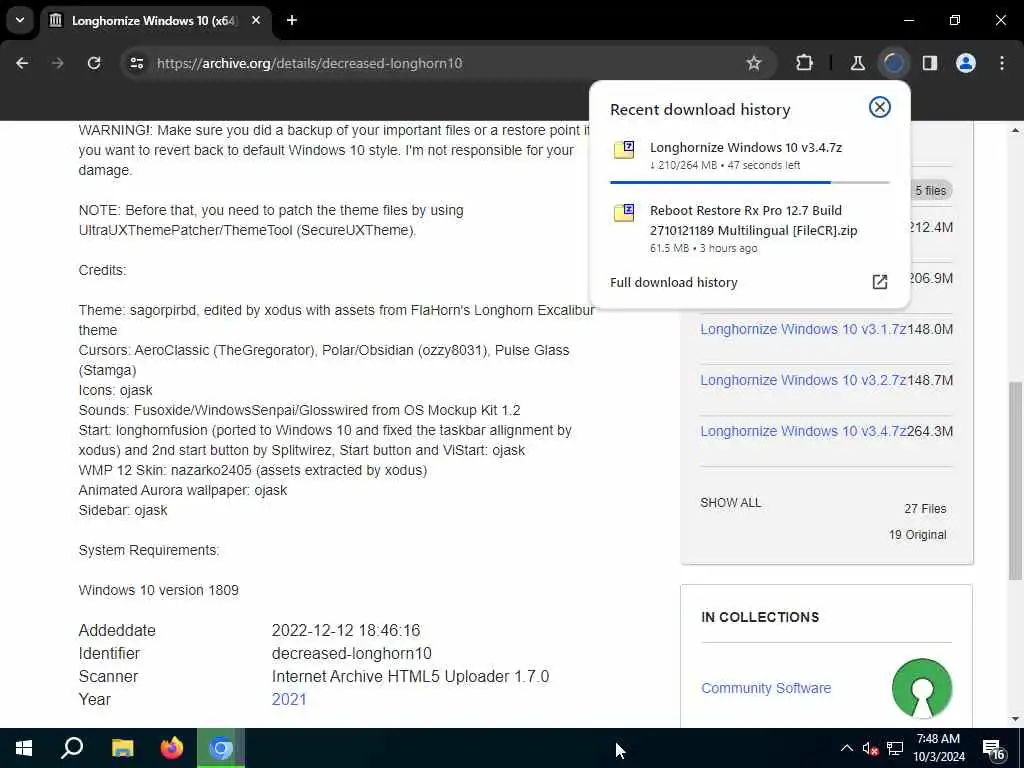Click the archive file icon of Longhornize download
Viewport: 1024px width, 768px height.
(624, 150)
